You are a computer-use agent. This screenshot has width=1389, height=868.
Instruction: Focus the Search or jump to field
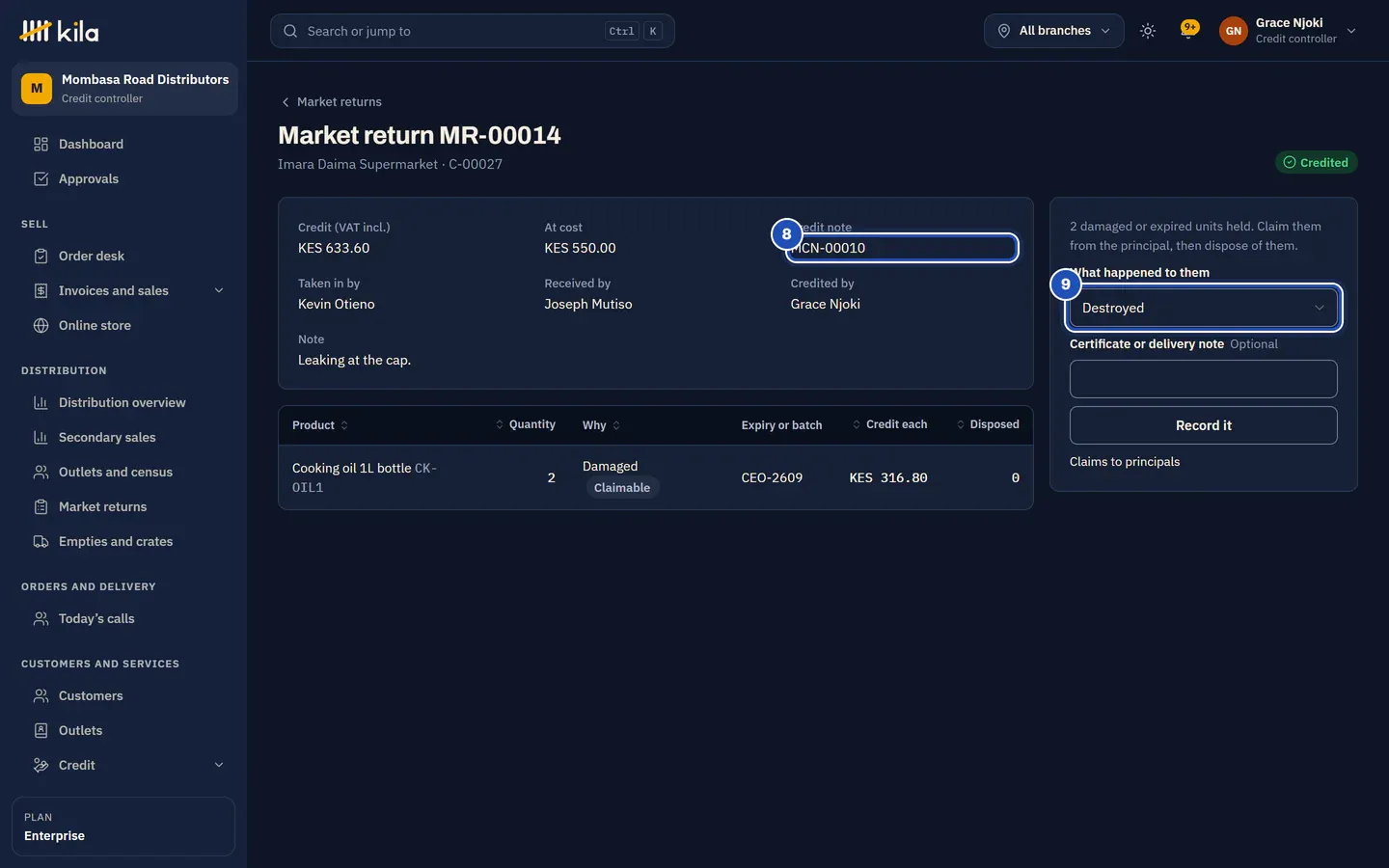coord(473,31)
